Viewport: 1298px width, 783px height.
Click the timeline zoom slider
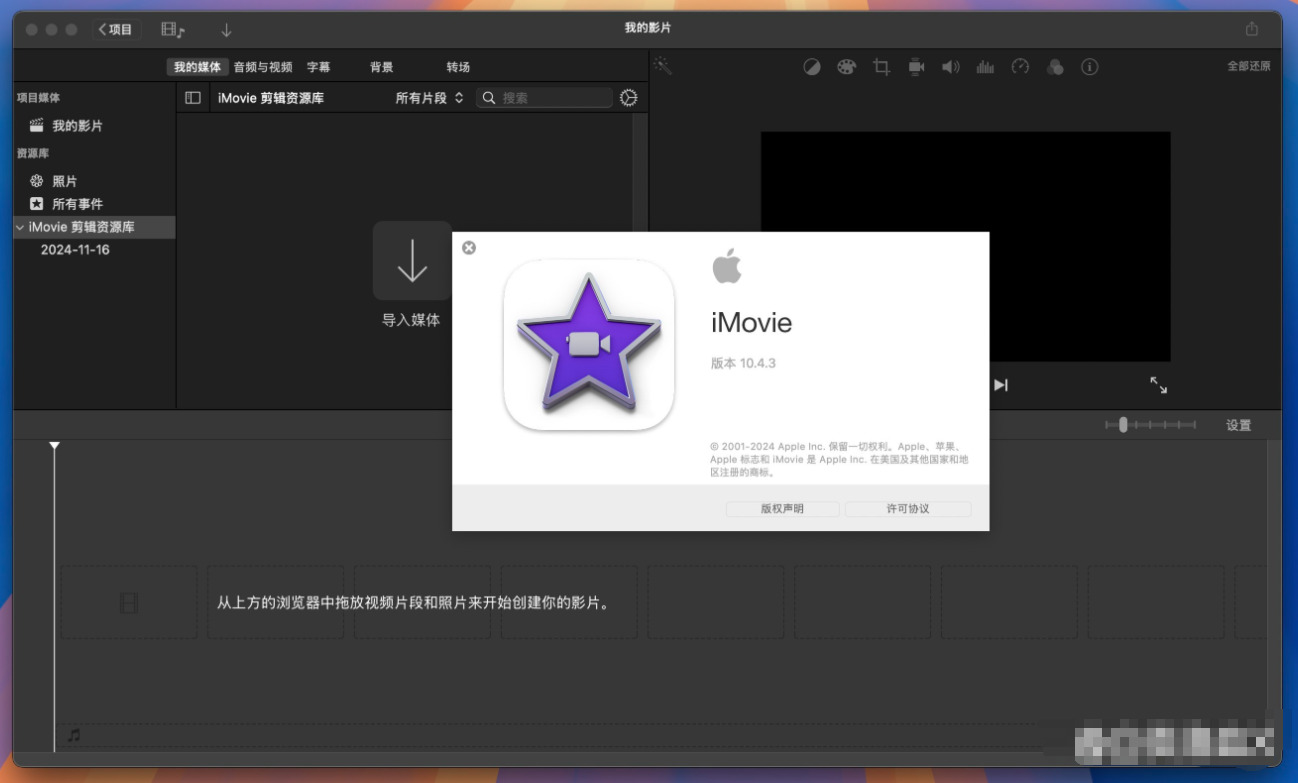point(1150,425)
